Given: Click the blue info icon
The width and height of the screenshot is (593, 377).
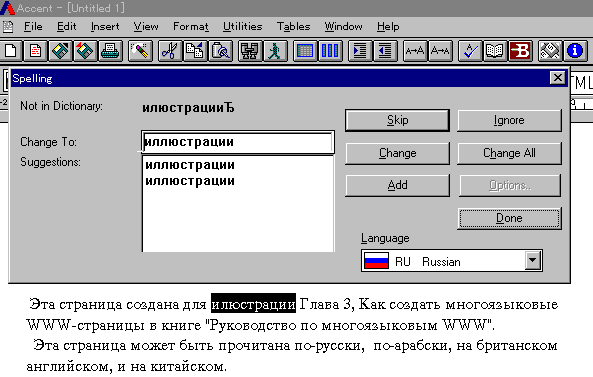Looking at the screenshot, I should (575, 51).
